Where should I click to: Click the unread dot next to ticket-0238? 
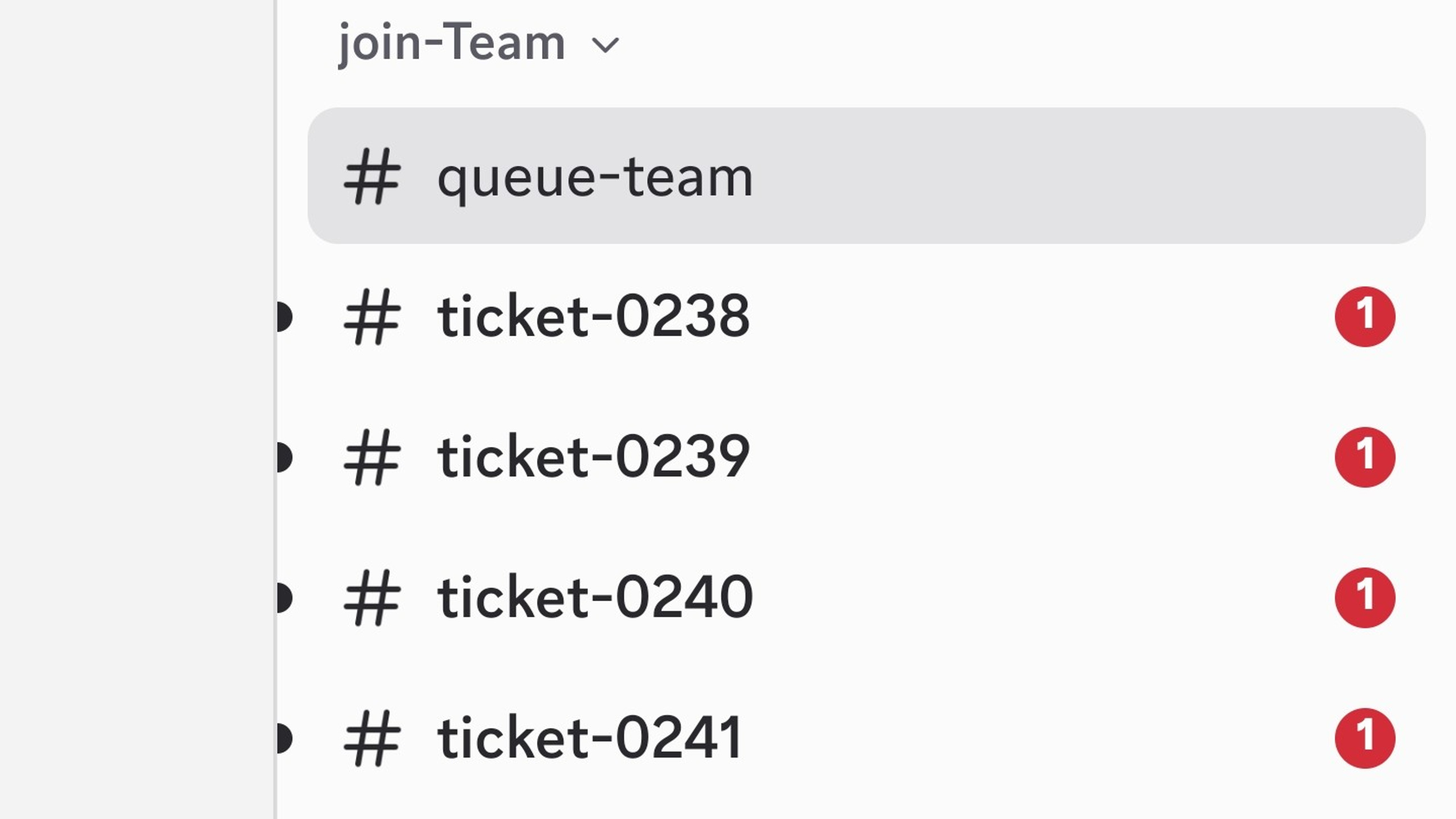point(284,316)
